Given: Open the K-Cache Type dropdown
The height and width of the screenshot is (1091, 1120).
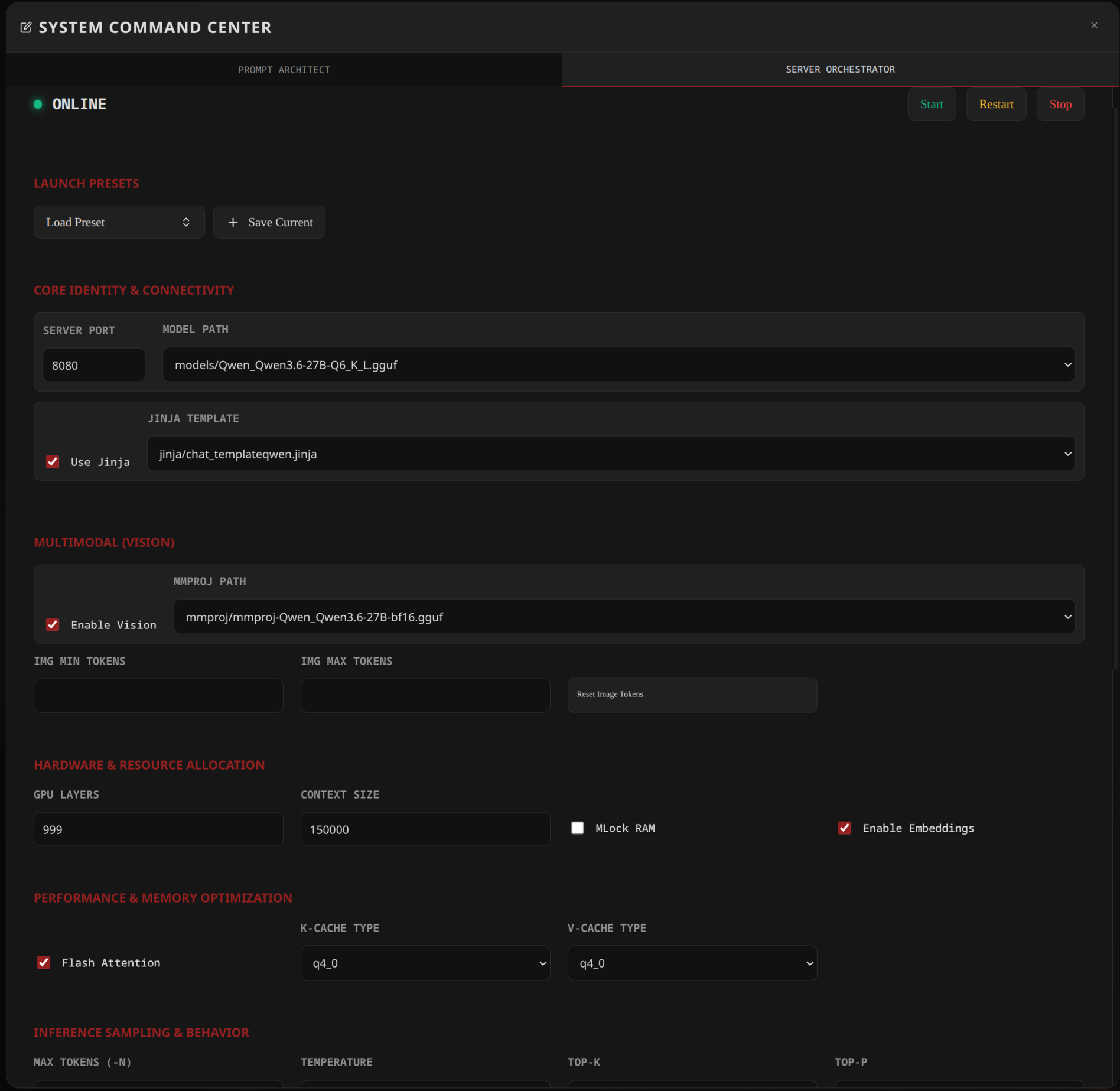Looking at the screenshot, I should point(425,963).
